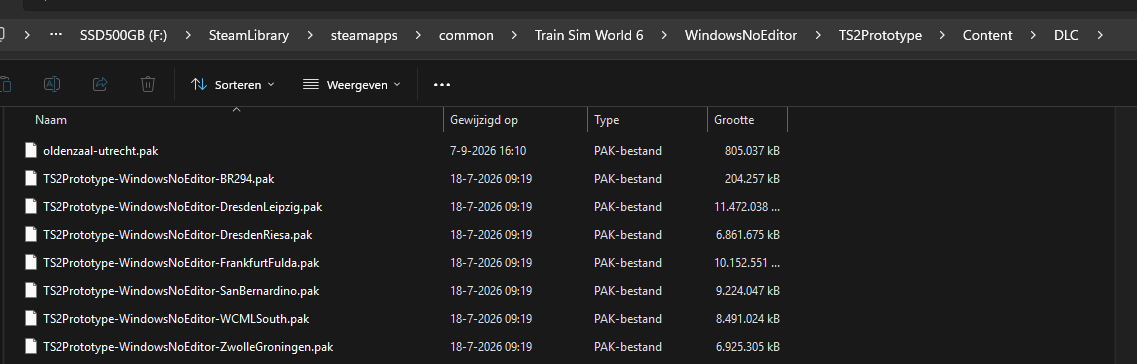The width and height of the screenshot is (1137, 364).
Task: Navigate to SSD500GB (F:) breadcrumb
Action: (x=124, y=36)
